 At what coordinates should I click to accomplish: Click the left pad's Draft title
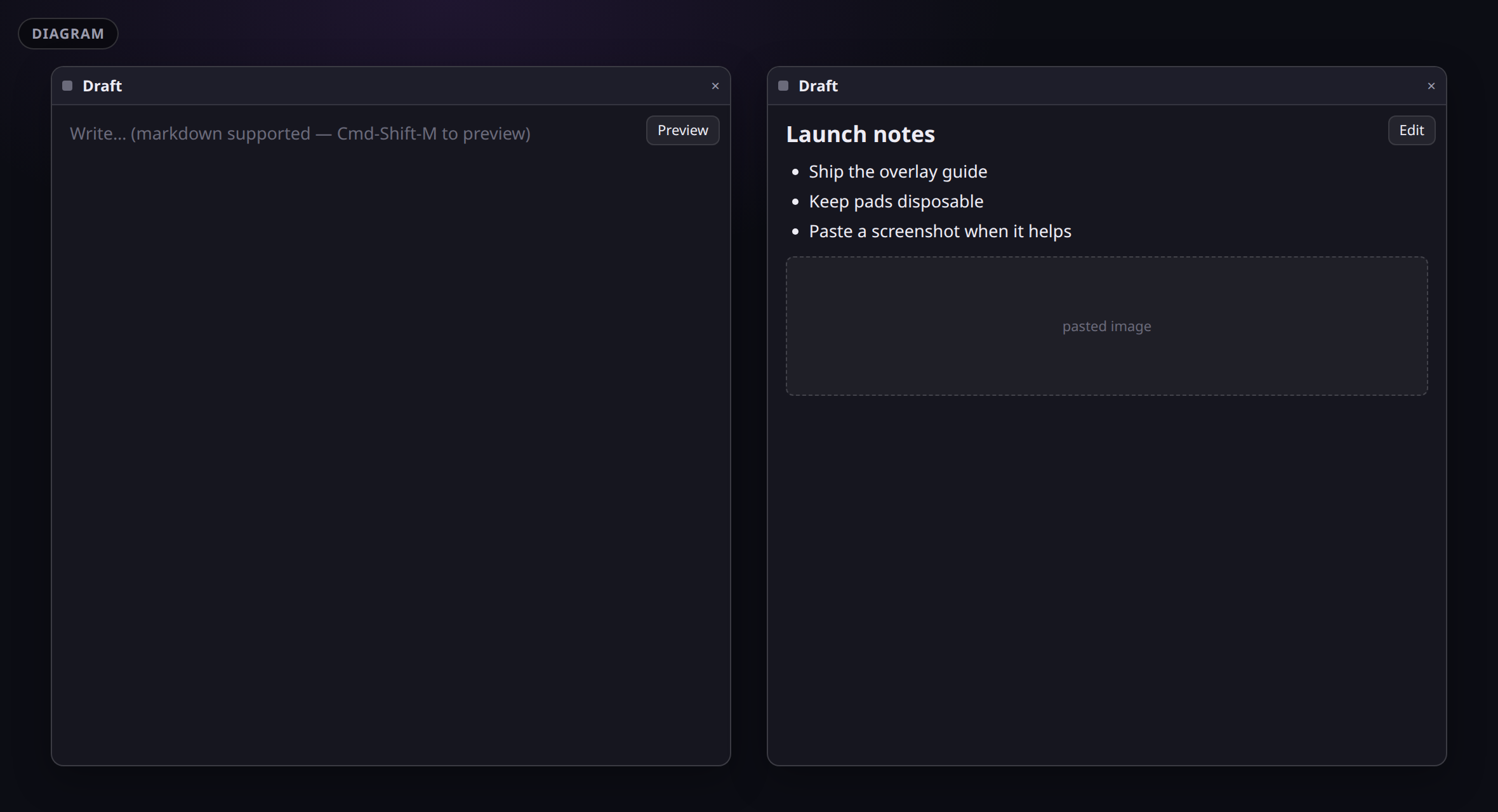102,86
